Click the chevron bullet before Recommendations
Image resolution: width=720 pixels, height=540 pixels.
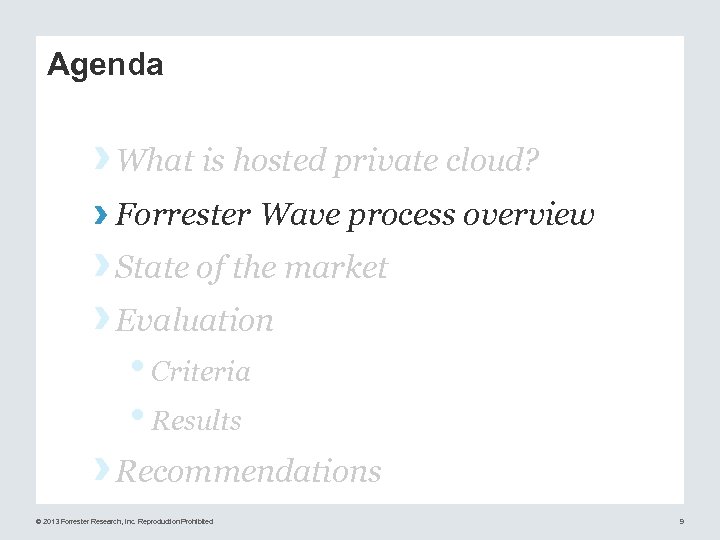pyautogui.click(x=101, y=468)
